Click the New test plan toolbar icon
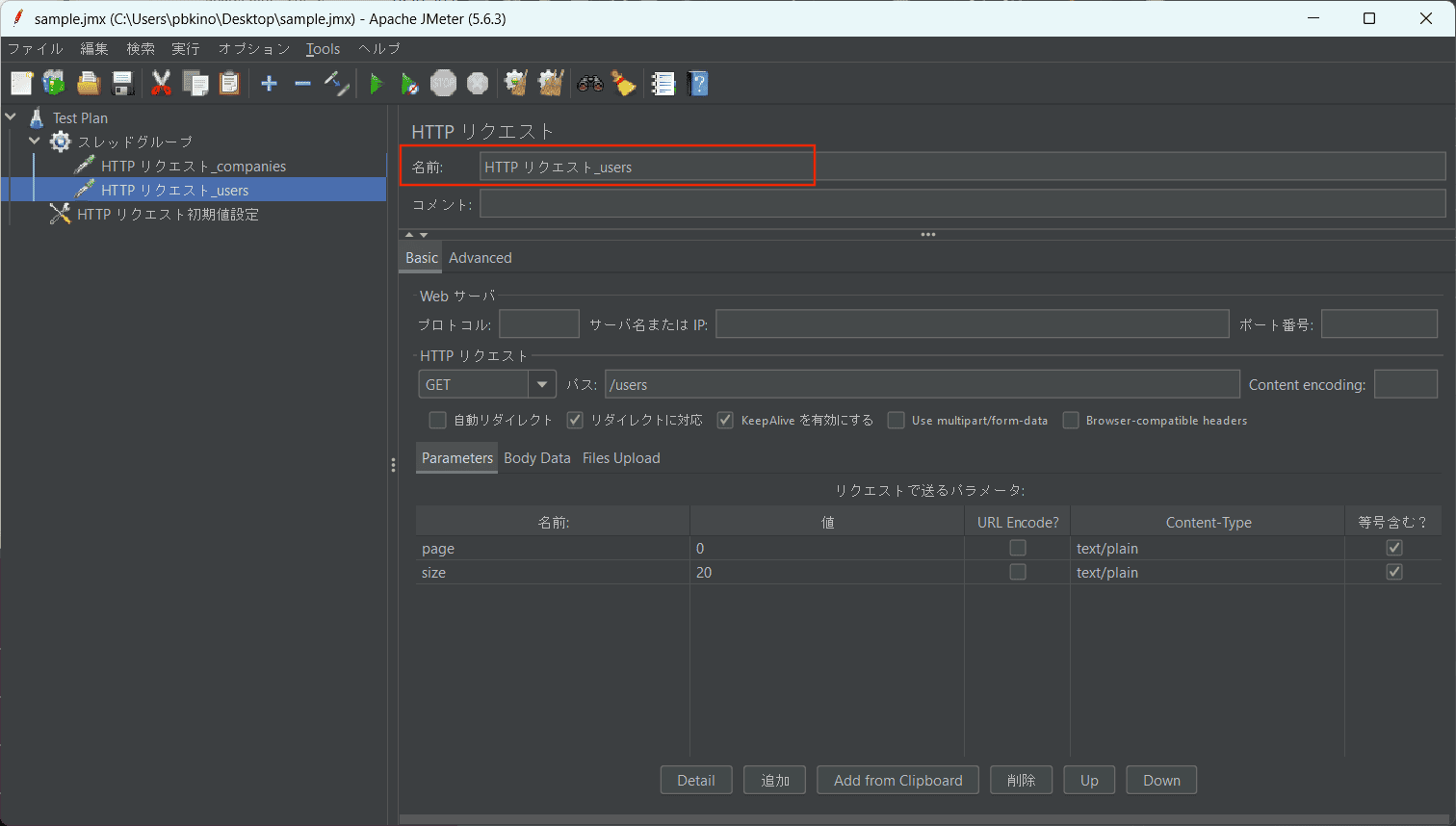 pyautogui.click(x=21, y=84)
